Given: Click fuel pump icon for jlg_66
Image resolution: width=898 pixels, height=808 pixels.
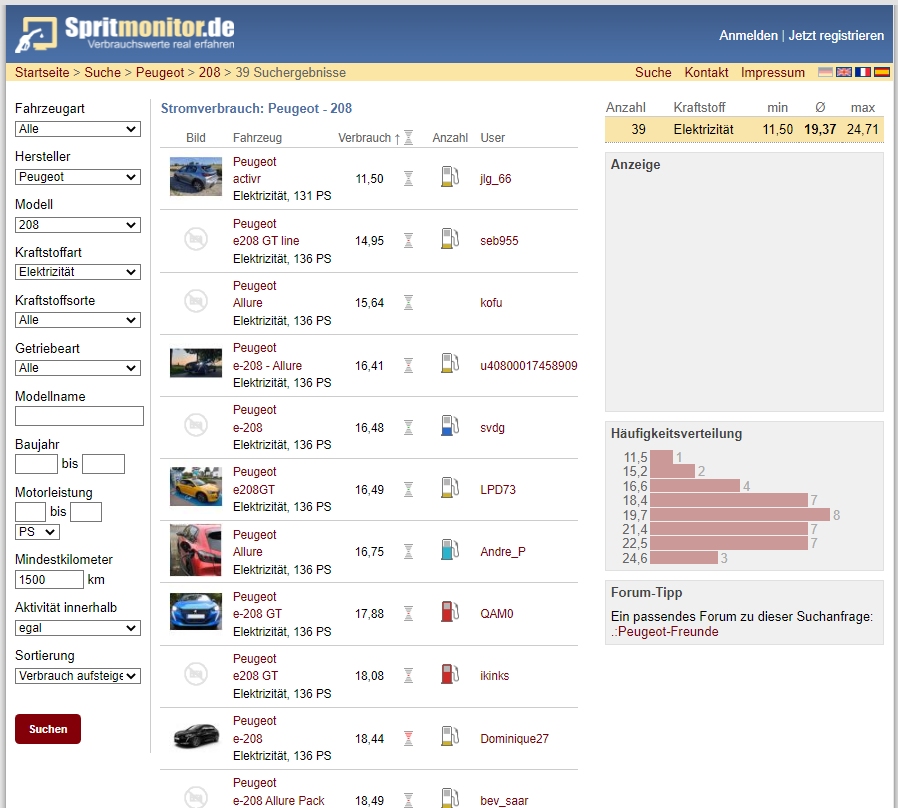Looking at the screenshot, I should tap(450, 177).
